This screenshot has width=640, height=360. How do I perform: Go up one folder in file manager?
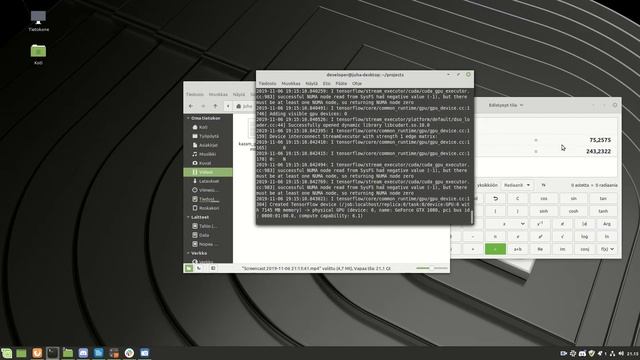pos(215,106)
